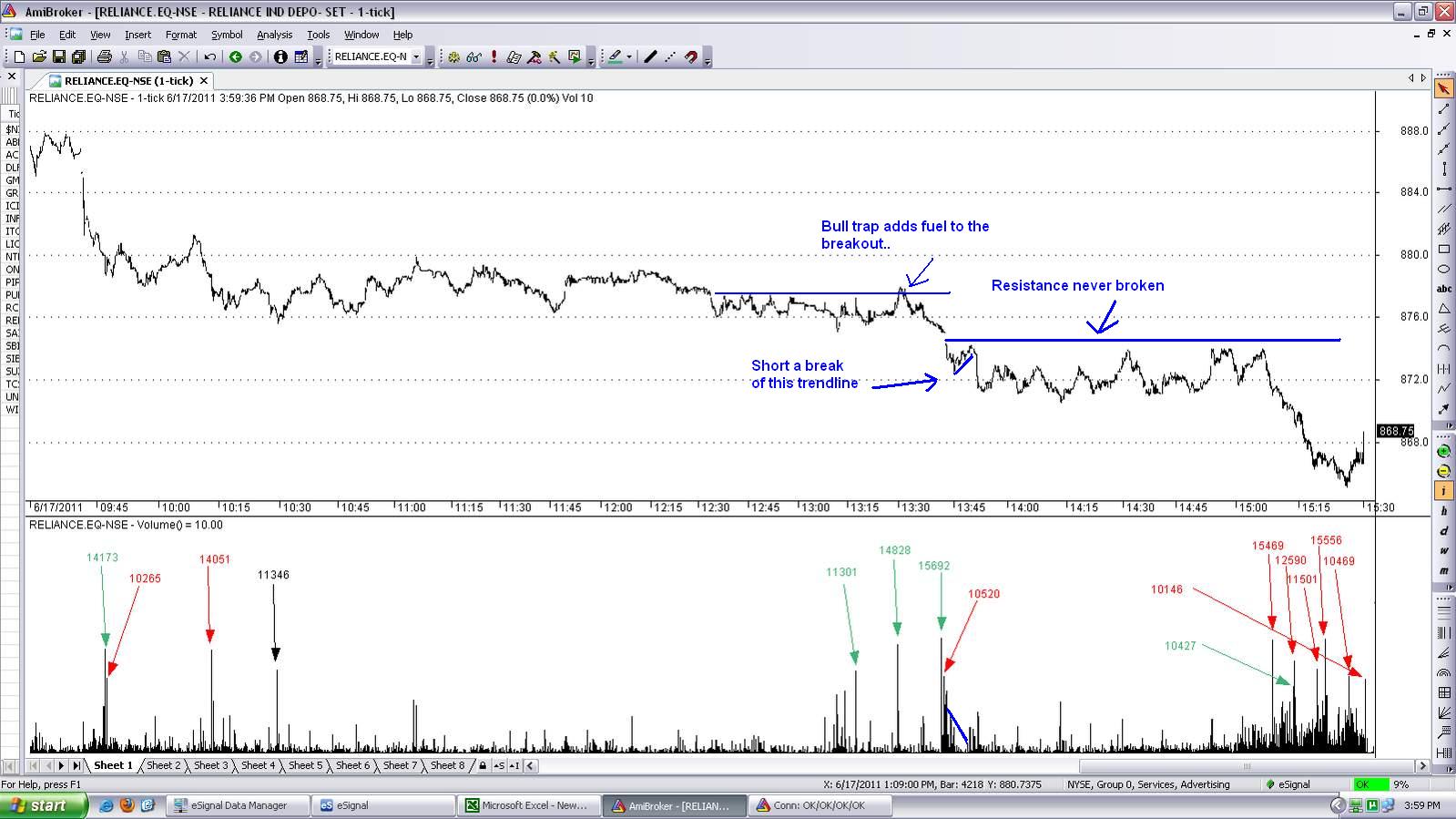
Task: Select the dotted line style icon
Action: click(x=670, y=56)
